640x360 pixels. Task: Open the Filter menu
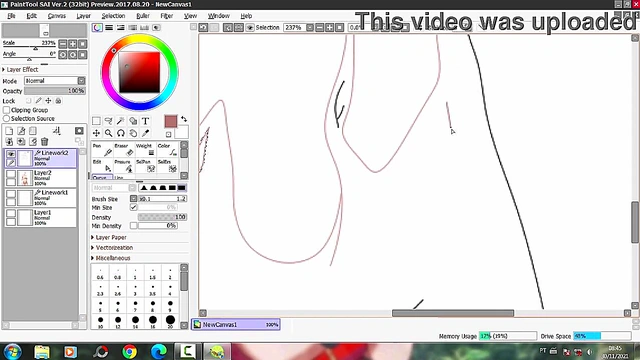167,16
